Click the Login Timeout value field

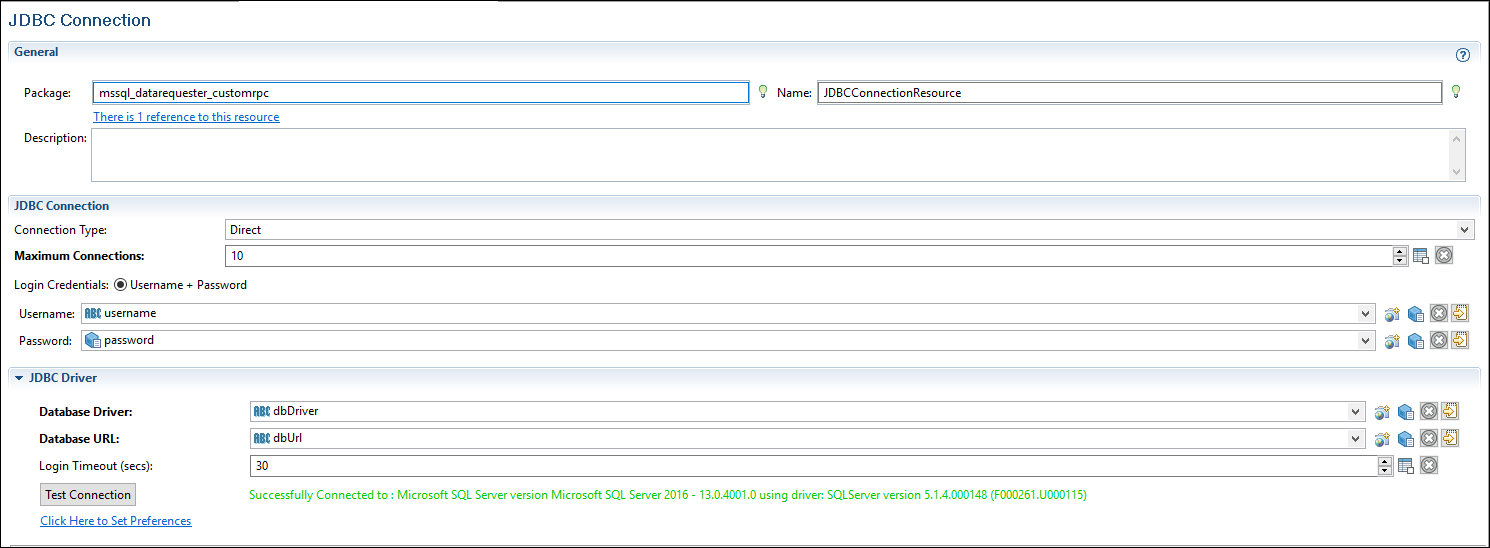(814, 466)
